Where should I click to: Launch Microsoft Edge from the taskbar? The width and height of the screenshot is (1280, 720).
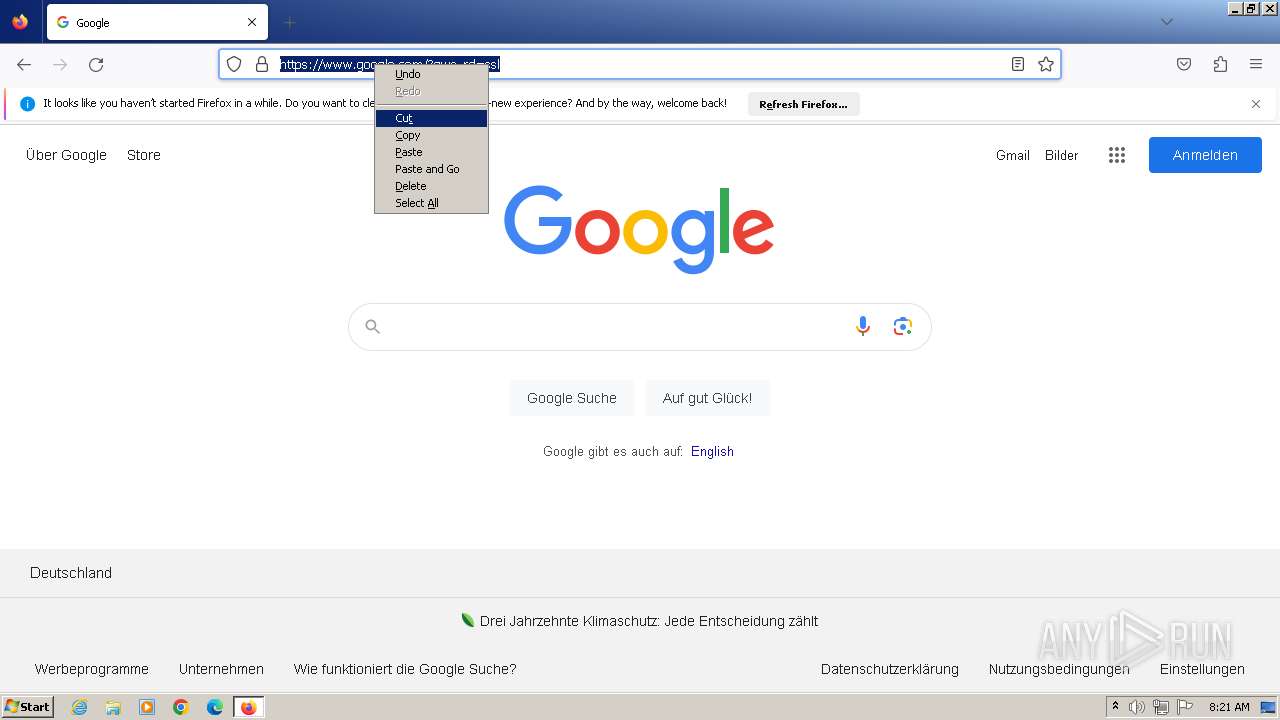[215, 707]
